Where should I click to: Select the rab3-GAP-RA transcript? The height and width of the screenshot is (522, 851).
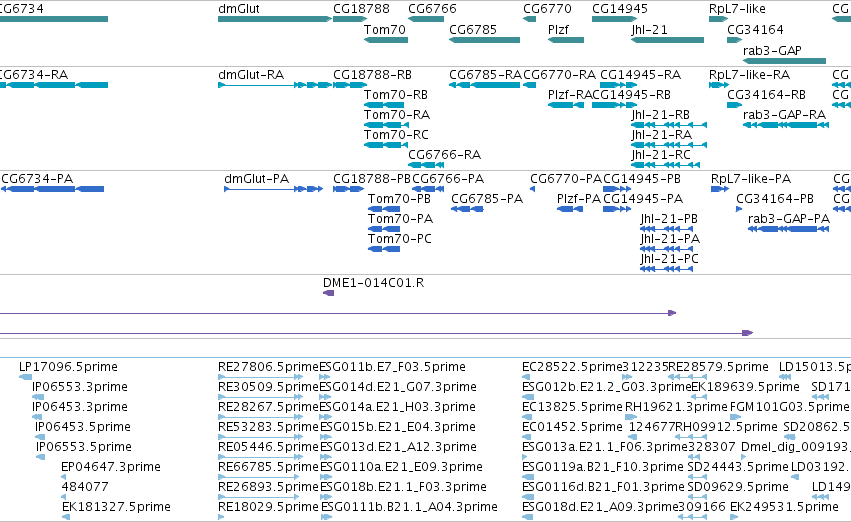coord(785,125)
